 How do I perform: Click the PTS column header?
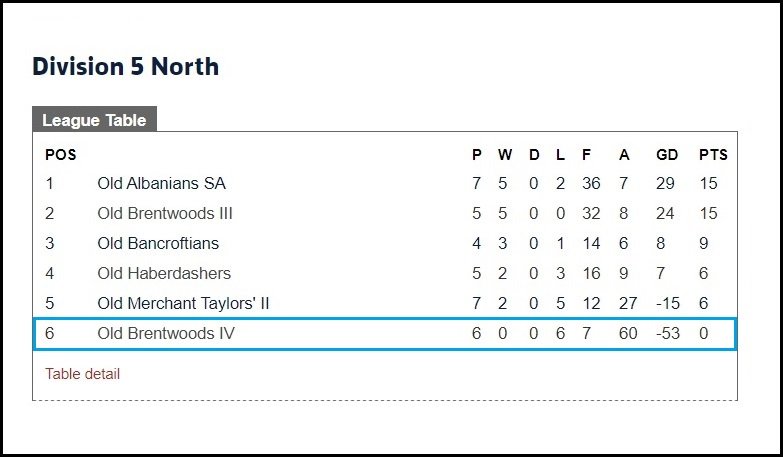[713, 155]
